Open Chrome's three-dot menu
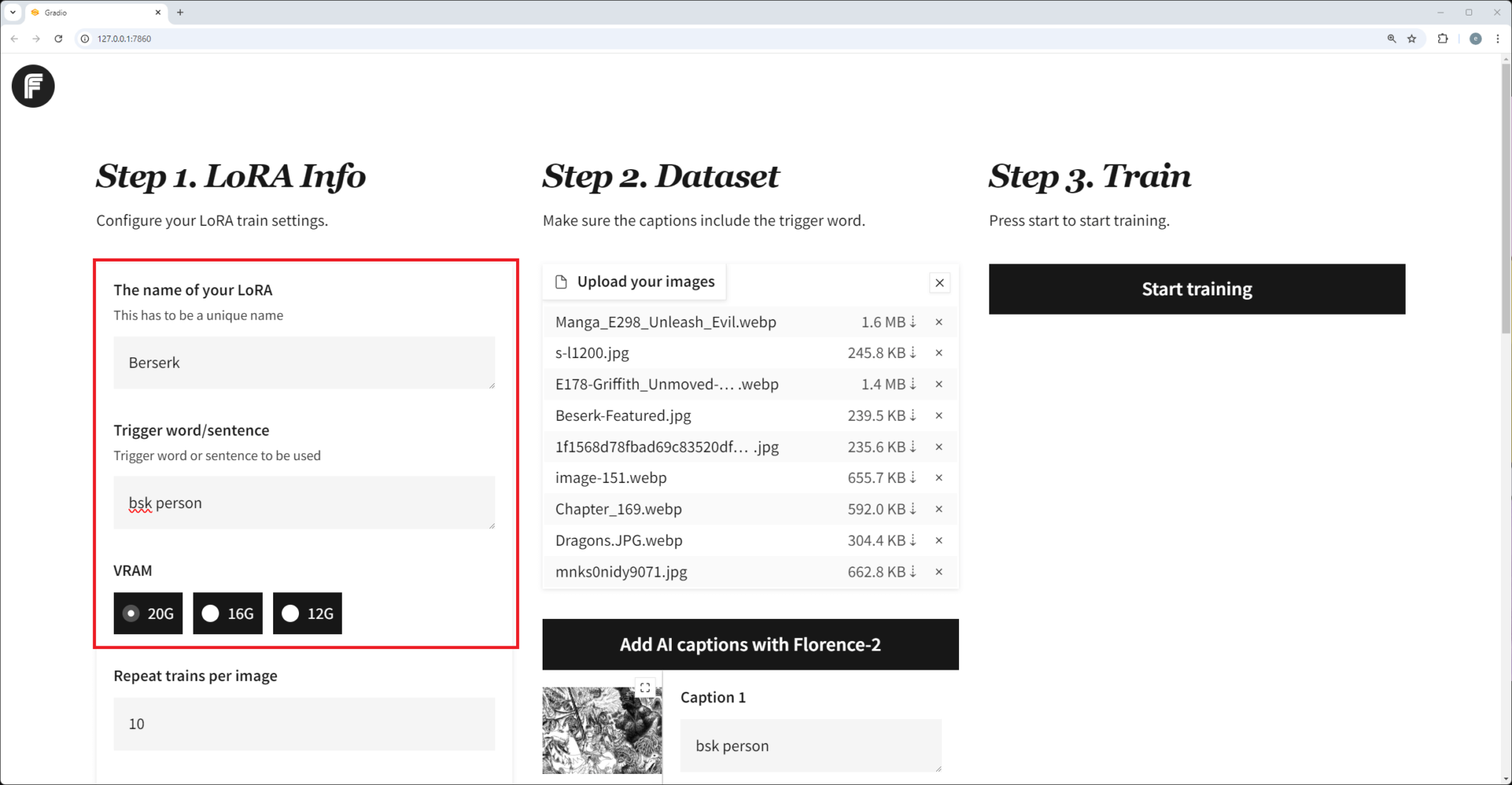 tap(1497, 38)
